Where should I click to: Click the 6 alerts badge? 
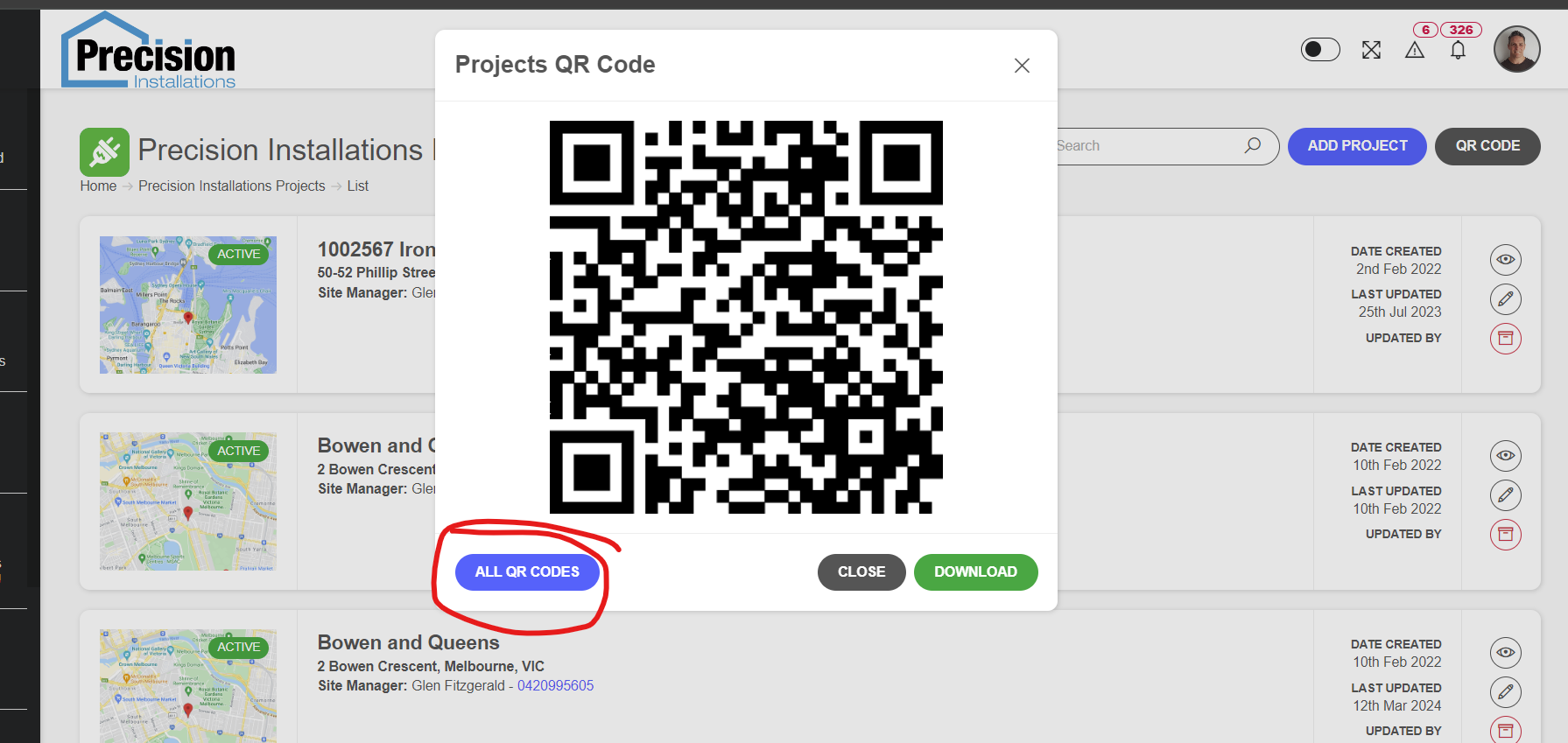coord(1425,30)
